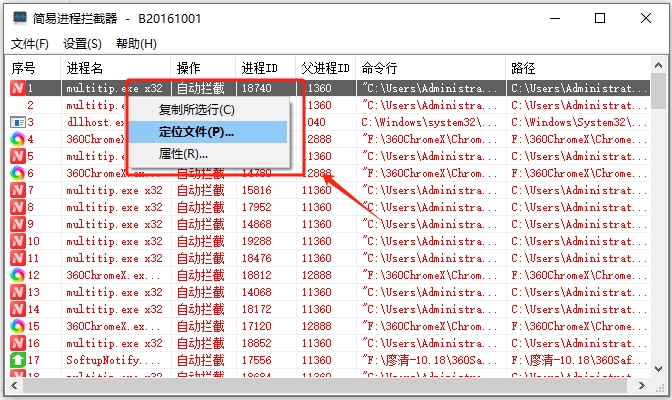Viewport: 672px width, 400px height.
Task: Click the multitip icon in row 8
Action: [18, 207]
